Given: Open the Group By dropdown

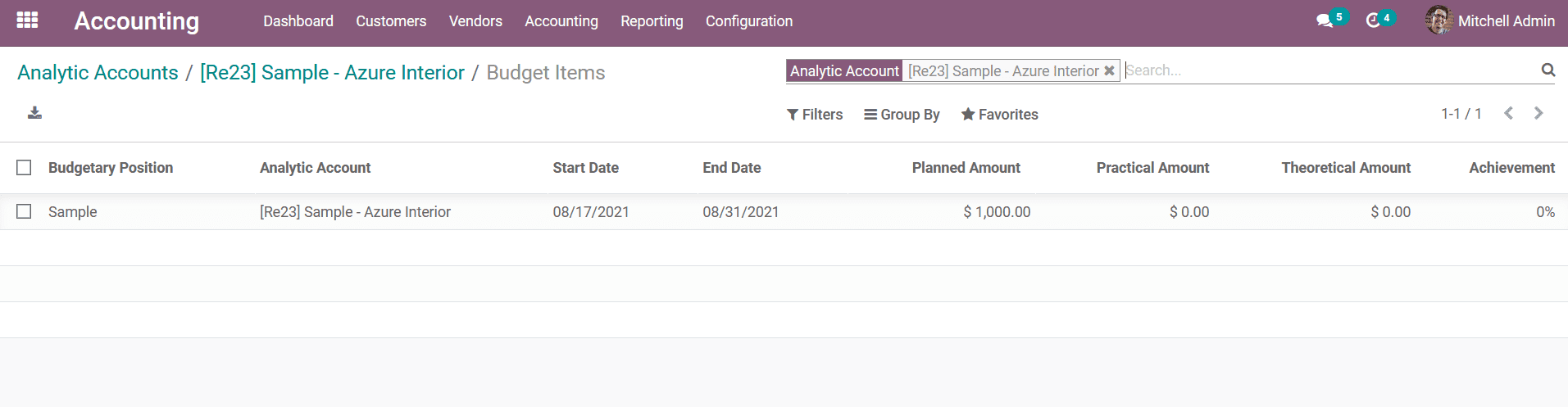Looking at the screenshot, I should coord(902,115).
